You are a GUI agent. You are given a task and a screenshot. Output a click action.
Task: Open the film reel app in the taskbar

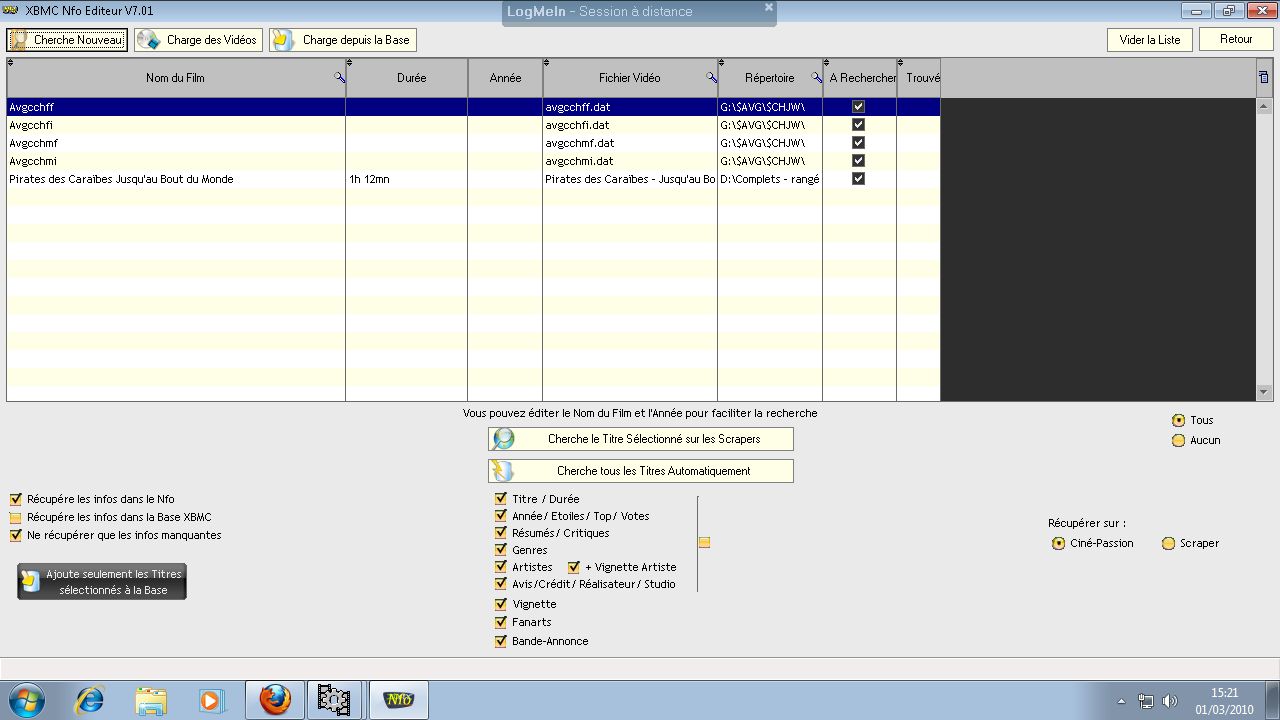point(334,700)
